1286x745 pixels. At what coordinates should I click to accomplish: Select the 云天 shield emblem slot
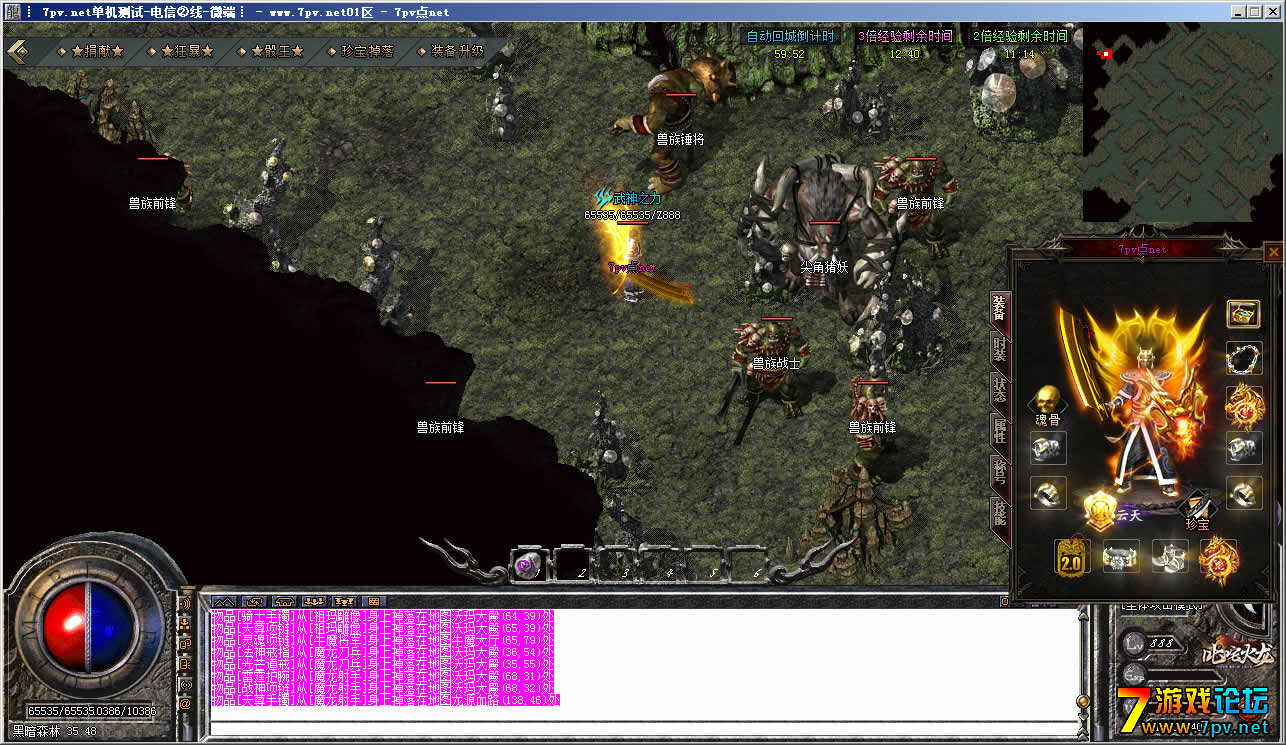[x=1101, y=511]
